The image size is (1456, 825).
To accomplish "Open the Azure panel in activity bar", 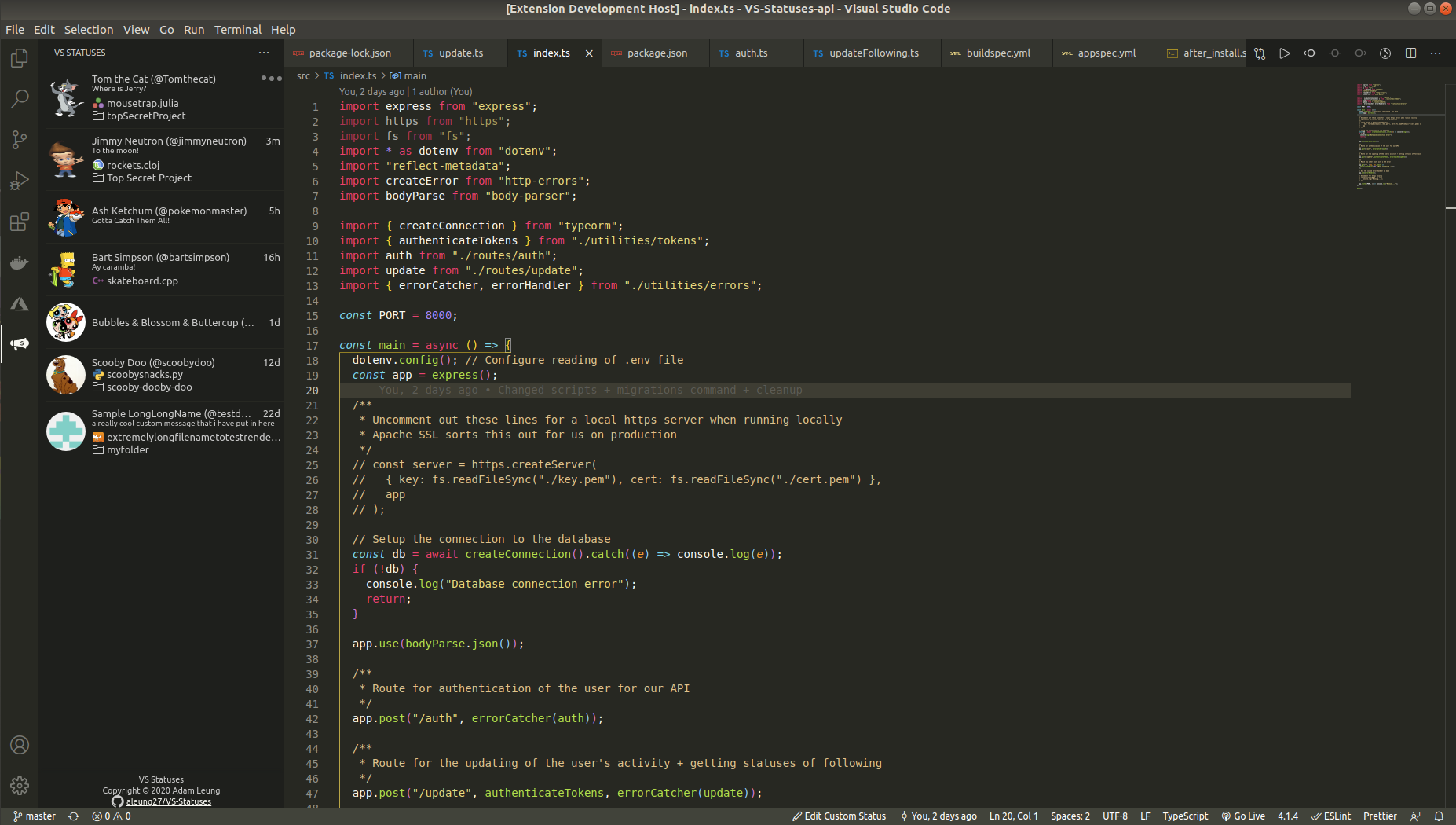I will 20,303.
